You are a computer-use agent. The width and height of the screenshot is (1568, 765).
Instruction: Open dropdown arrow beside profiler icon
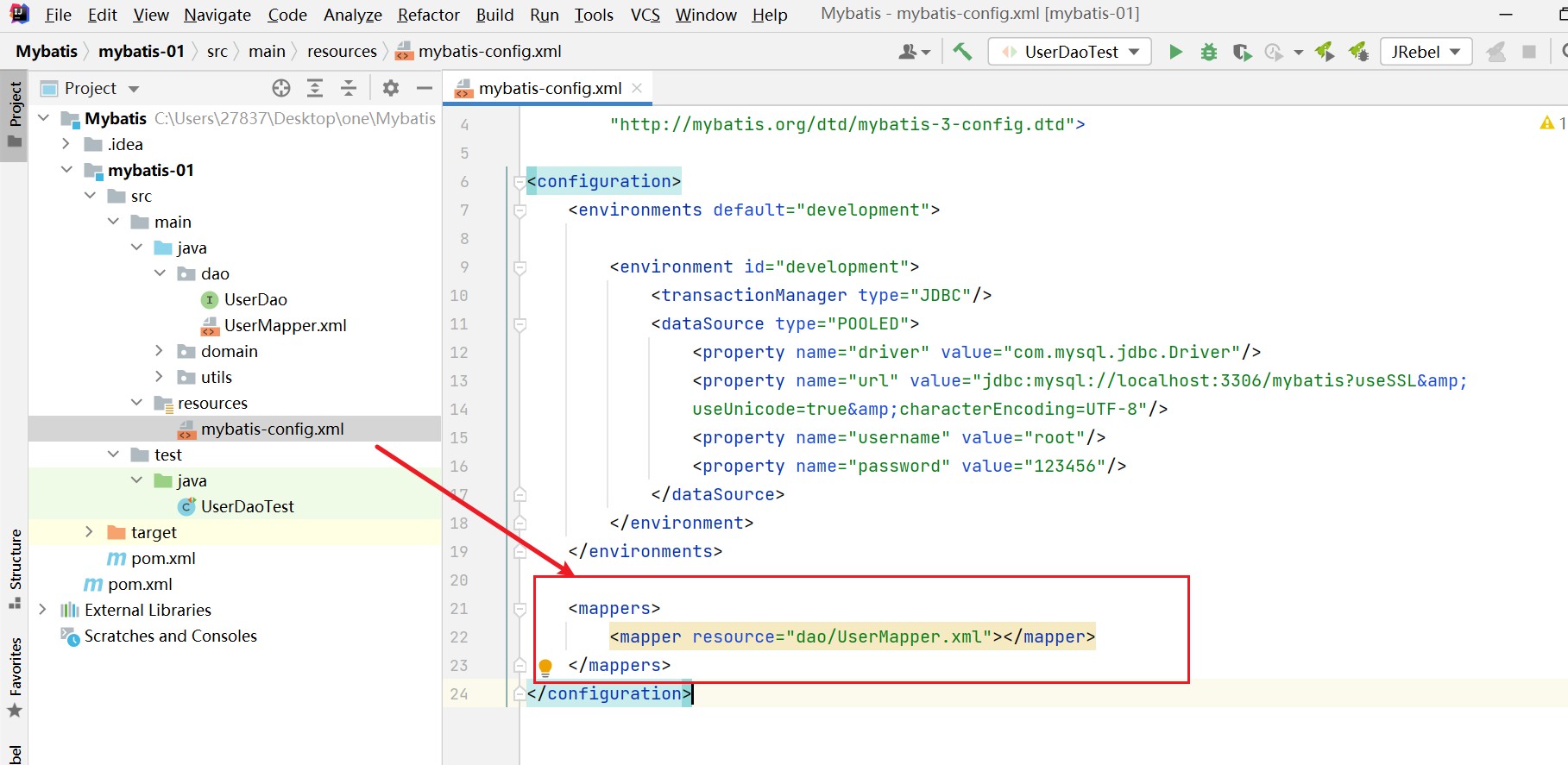point(1299,53)
